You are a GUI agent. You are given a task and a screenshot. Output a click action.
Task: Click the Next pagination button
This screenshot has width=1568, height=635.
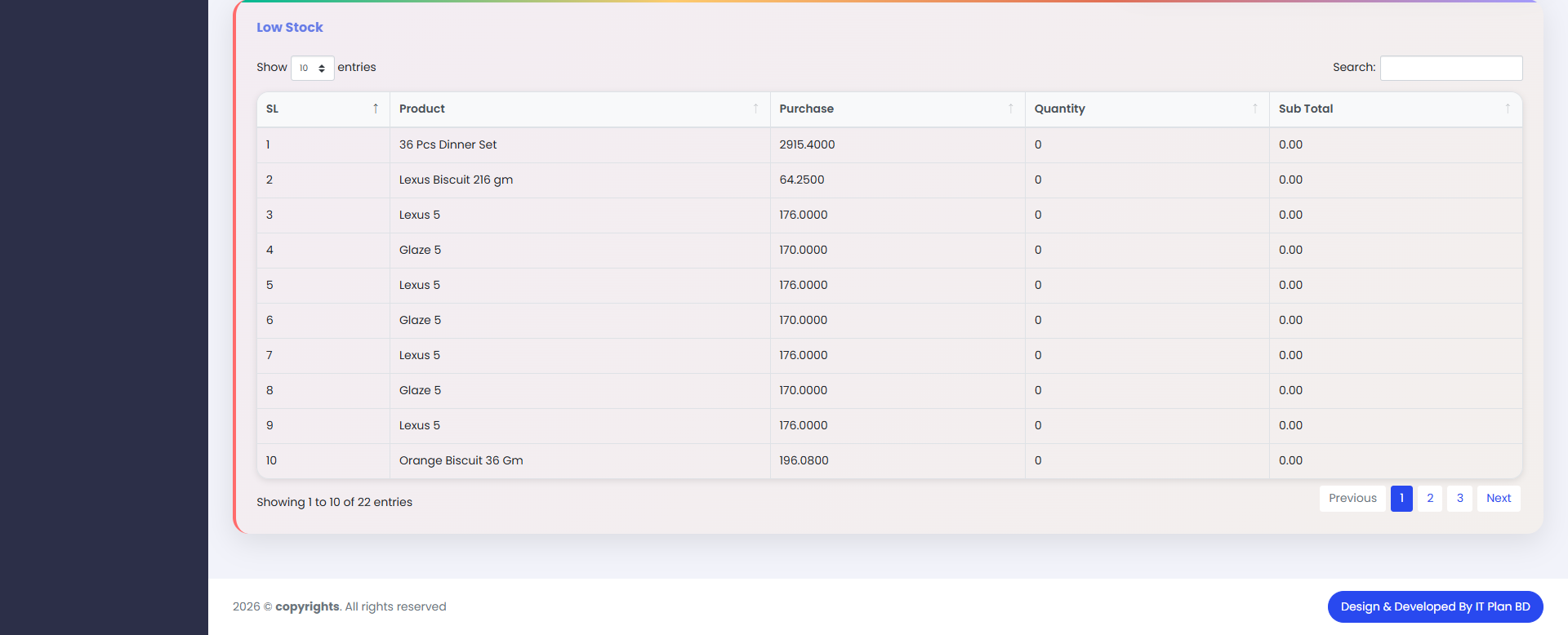[x=1498, y=498]
